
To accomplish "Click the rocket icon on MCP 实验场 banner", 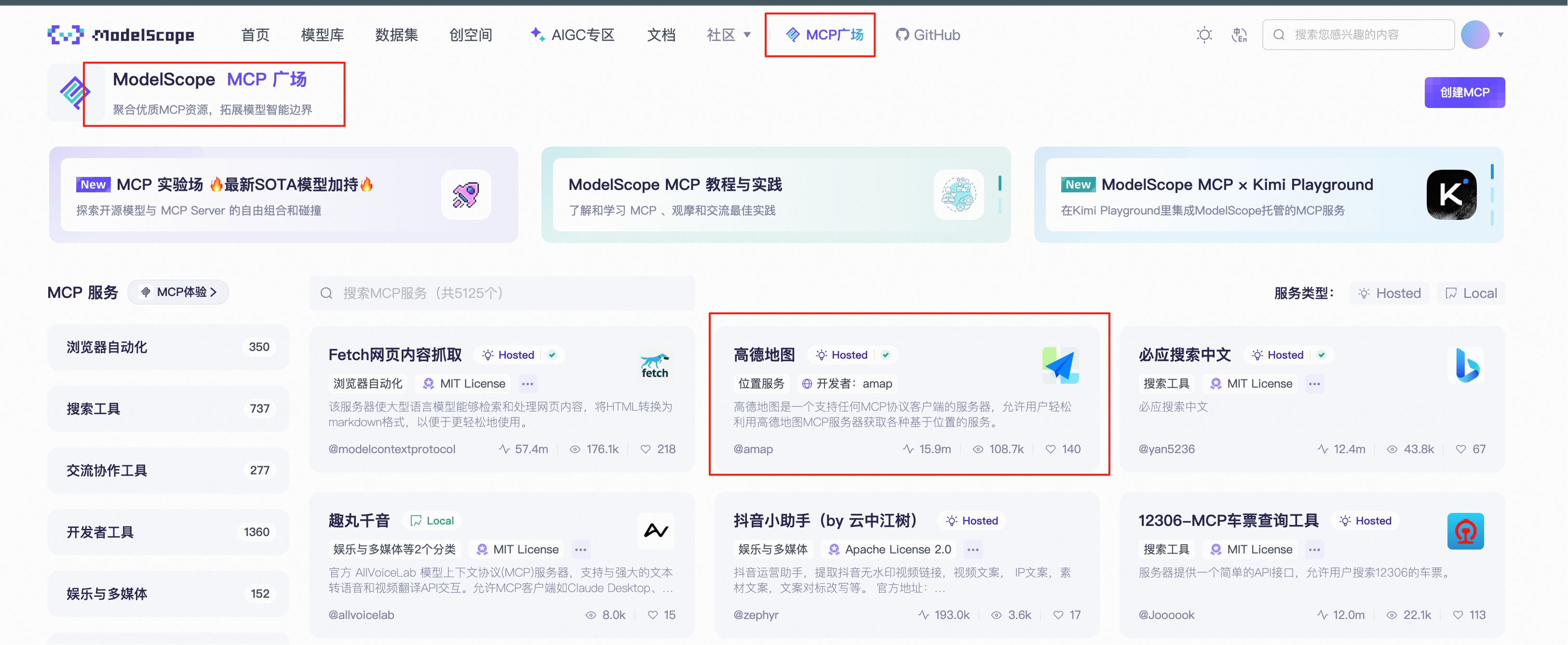I will click(x=466, y=195).
